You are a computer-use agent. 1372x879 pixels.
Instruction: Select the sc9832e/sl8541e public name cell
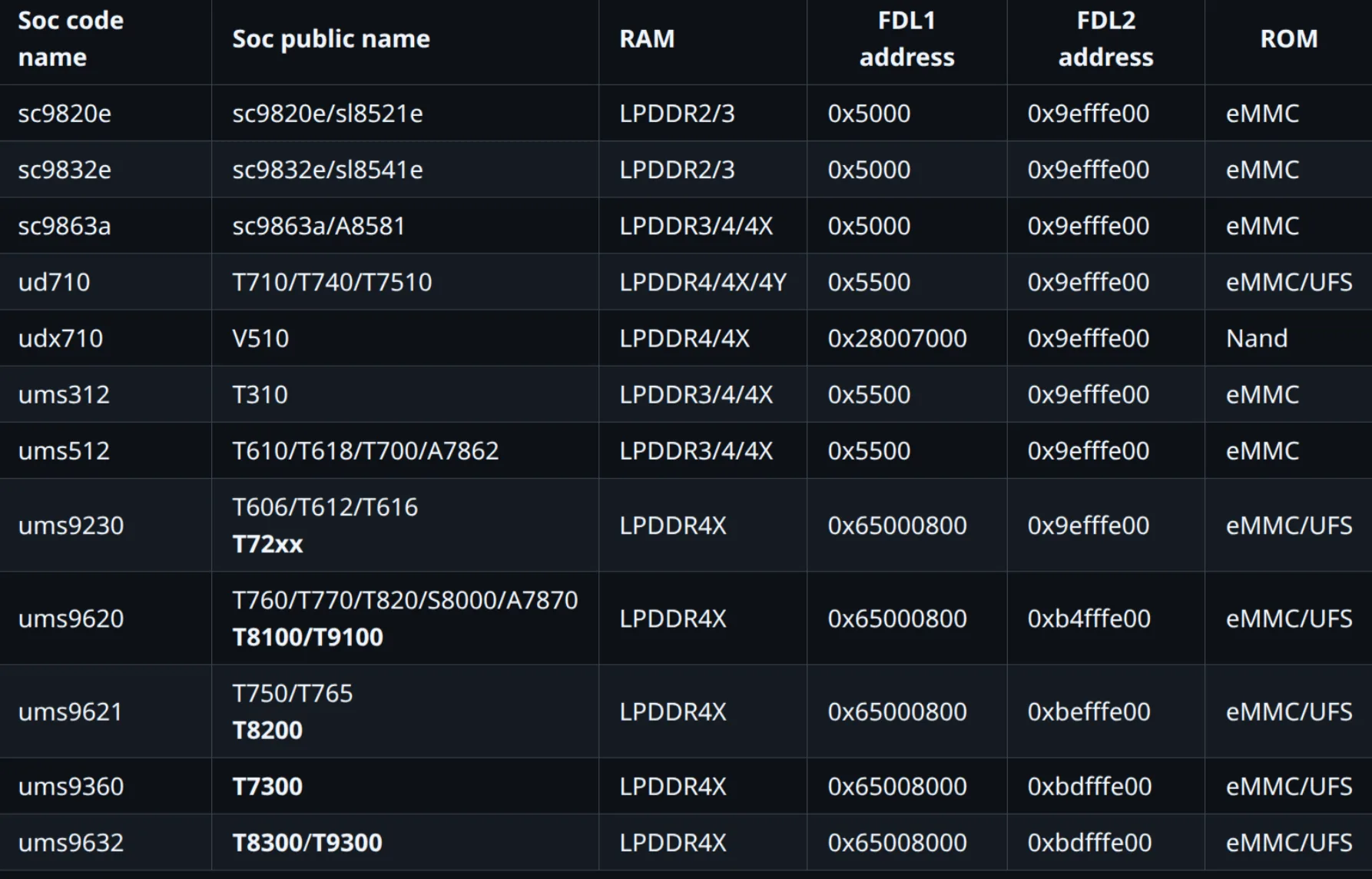click(327, 170)
